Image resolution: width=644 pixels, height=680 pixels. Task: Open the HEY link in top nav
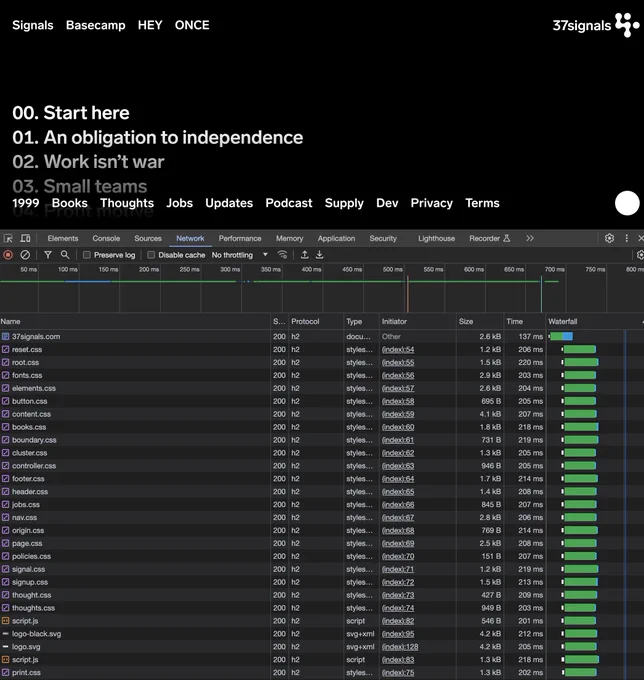point(150,25)
